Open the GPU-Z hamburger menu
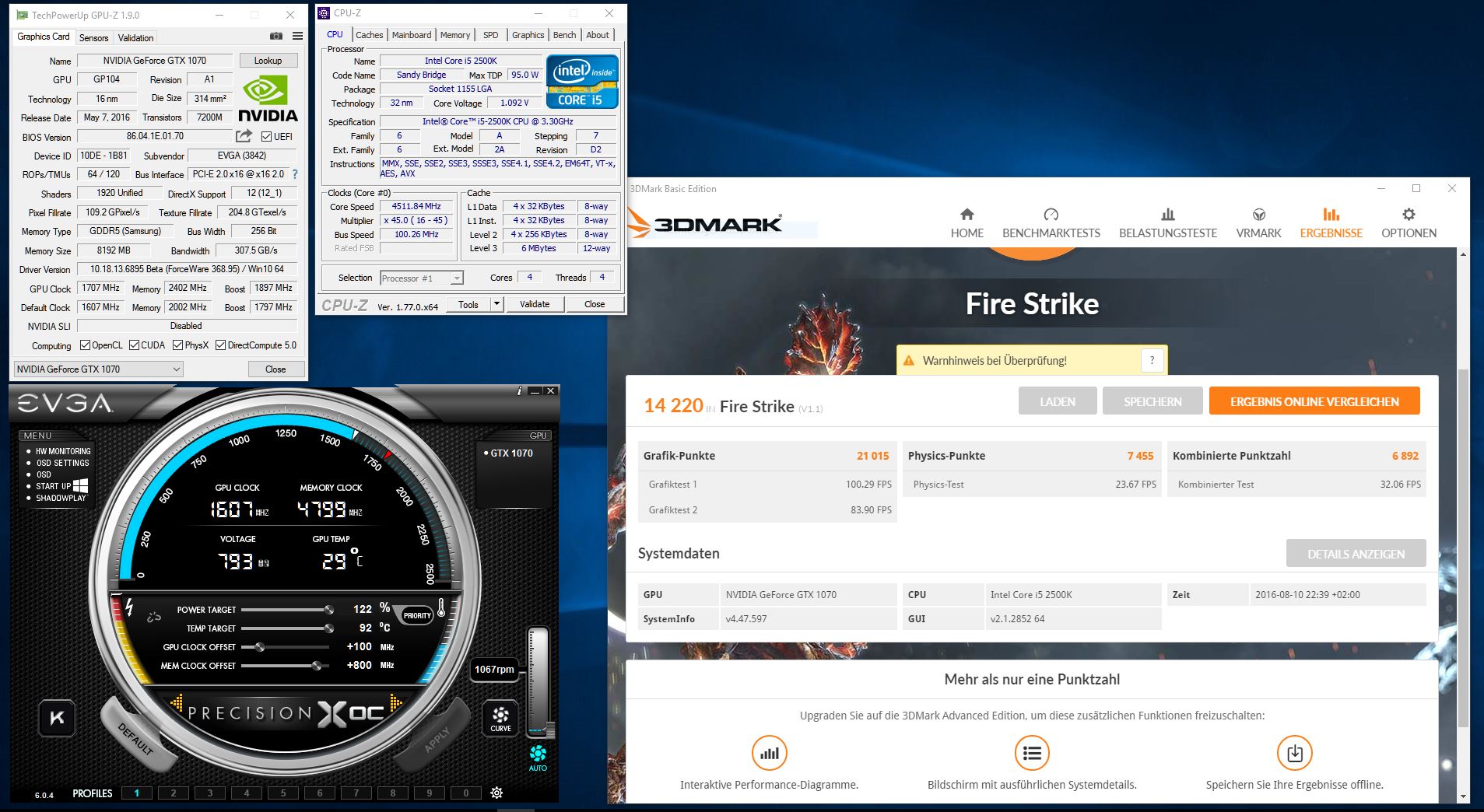This screenshot has width=1484, height=812. point(297,37)
